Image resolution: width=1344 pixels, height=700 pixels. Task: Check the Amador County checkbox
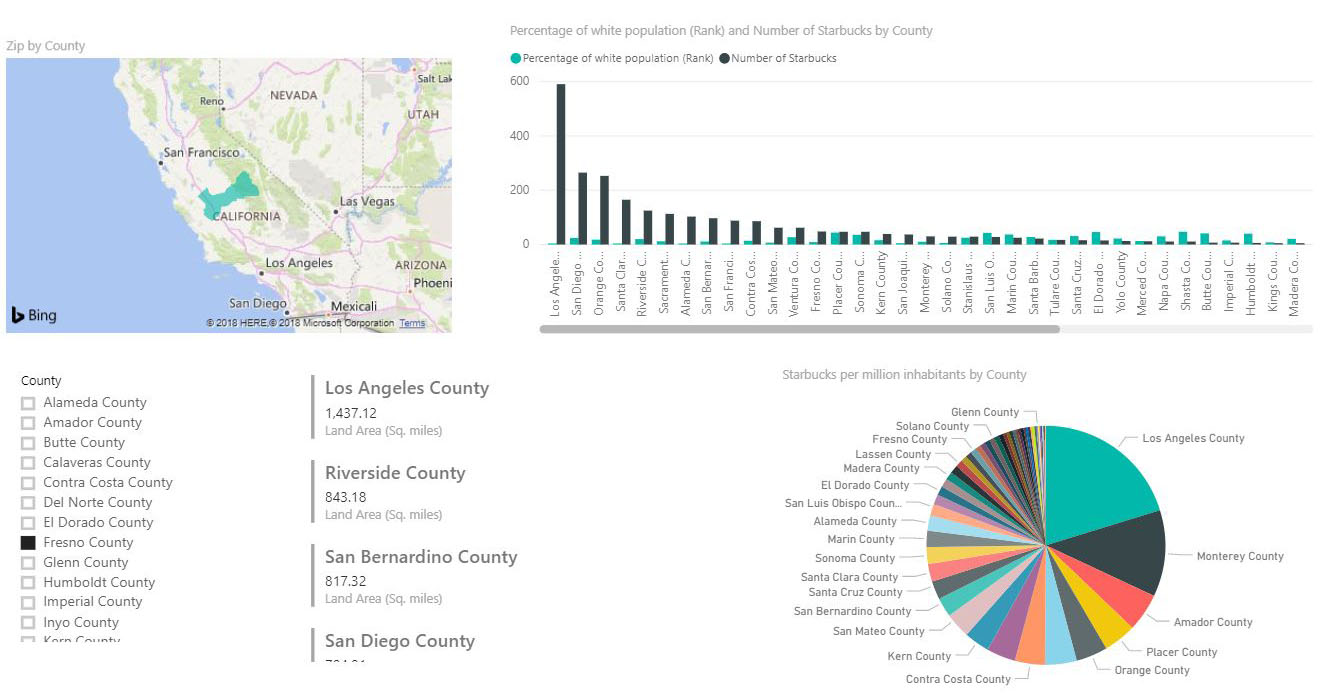click(x=28, y=423)
